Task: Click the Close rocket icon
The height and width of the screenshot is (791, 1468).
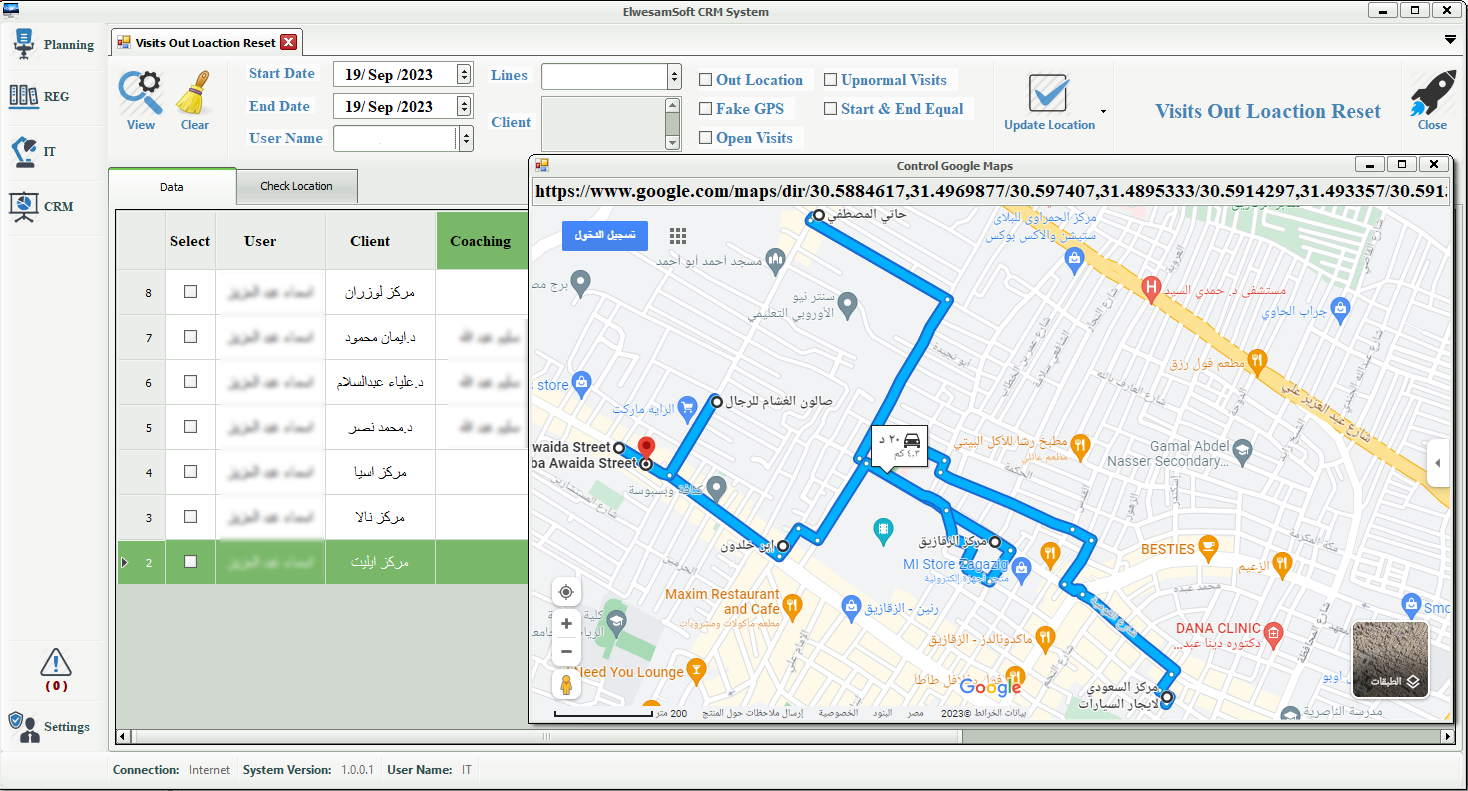Action: (1432, 93)
